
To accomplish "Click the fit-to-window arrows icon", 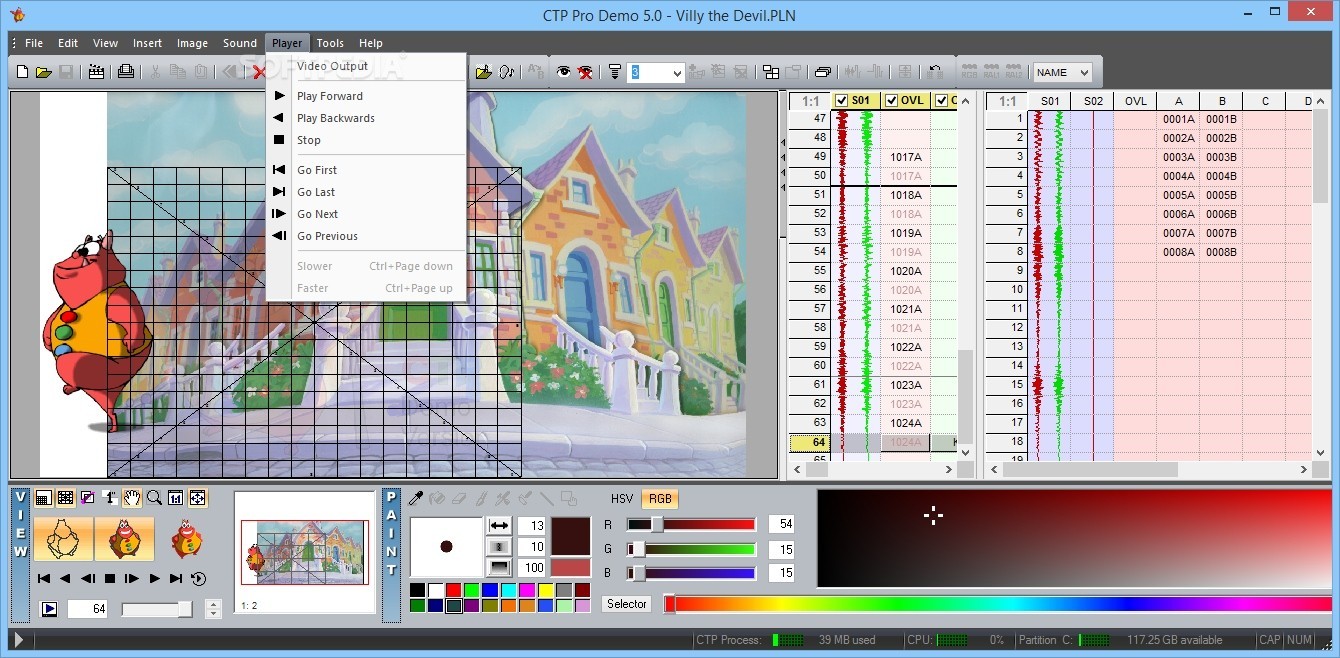I will [198, 497].
